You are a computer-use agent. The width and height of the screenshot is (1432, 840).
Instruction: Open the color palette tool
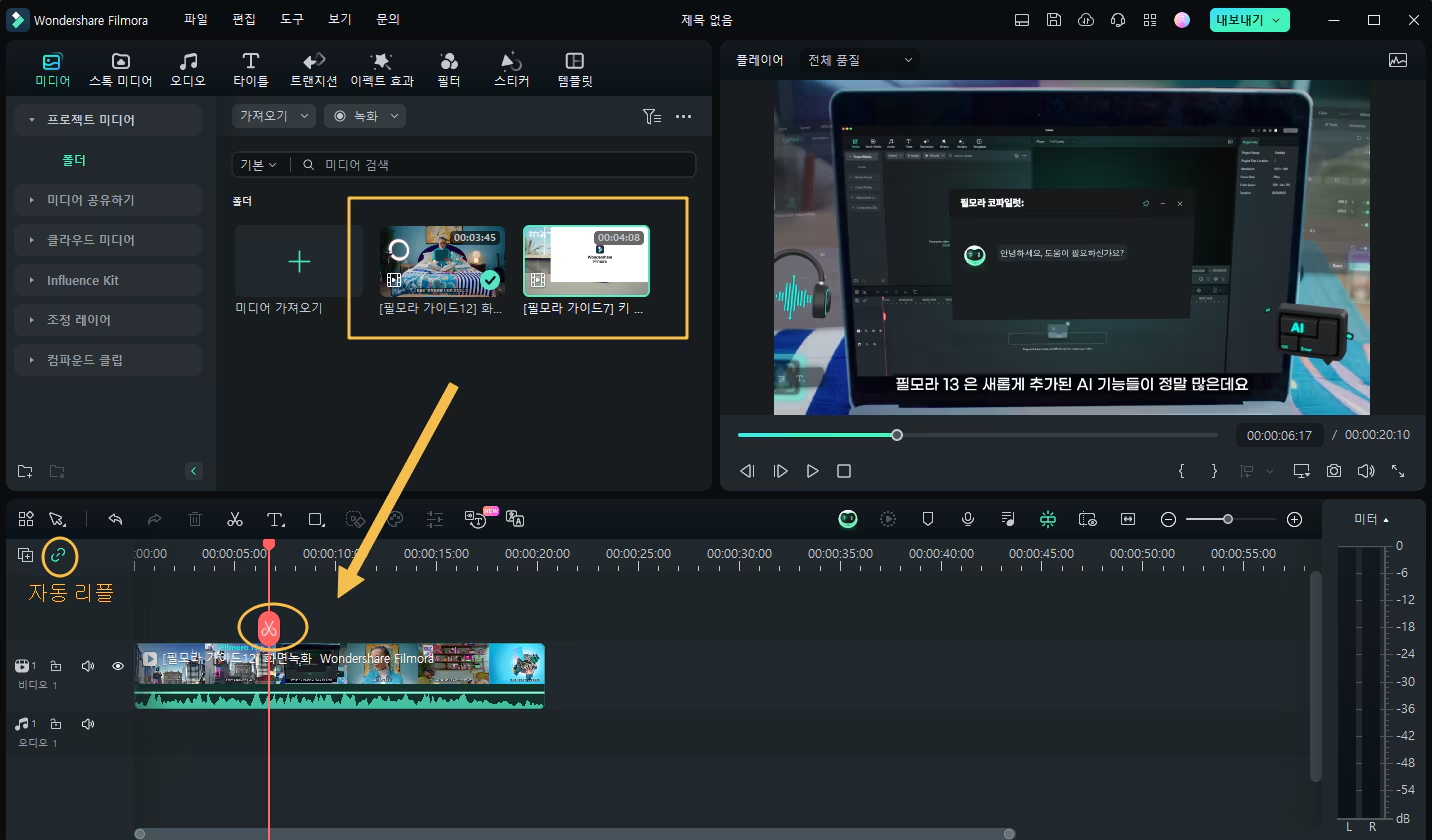click(395, 519)
